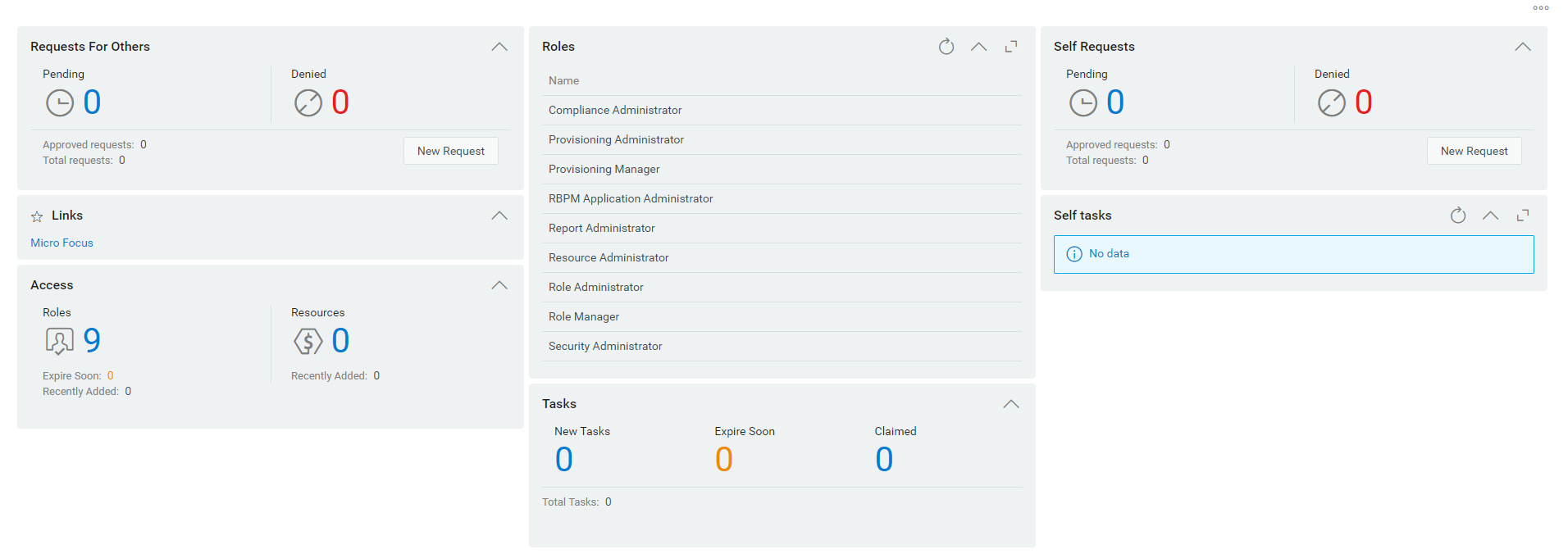This screenshot has width=1568, height=554.
Task: Click the denied icon in Self Requests
Action: tap(1332, 103)
